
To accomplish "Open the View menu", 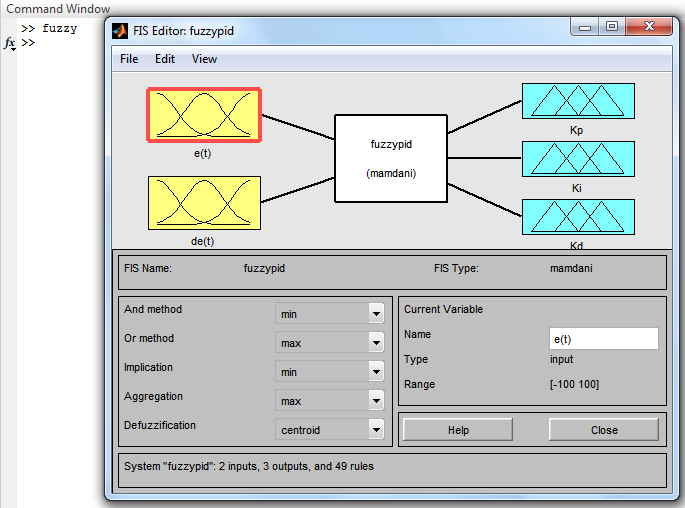I will point(204,59).
